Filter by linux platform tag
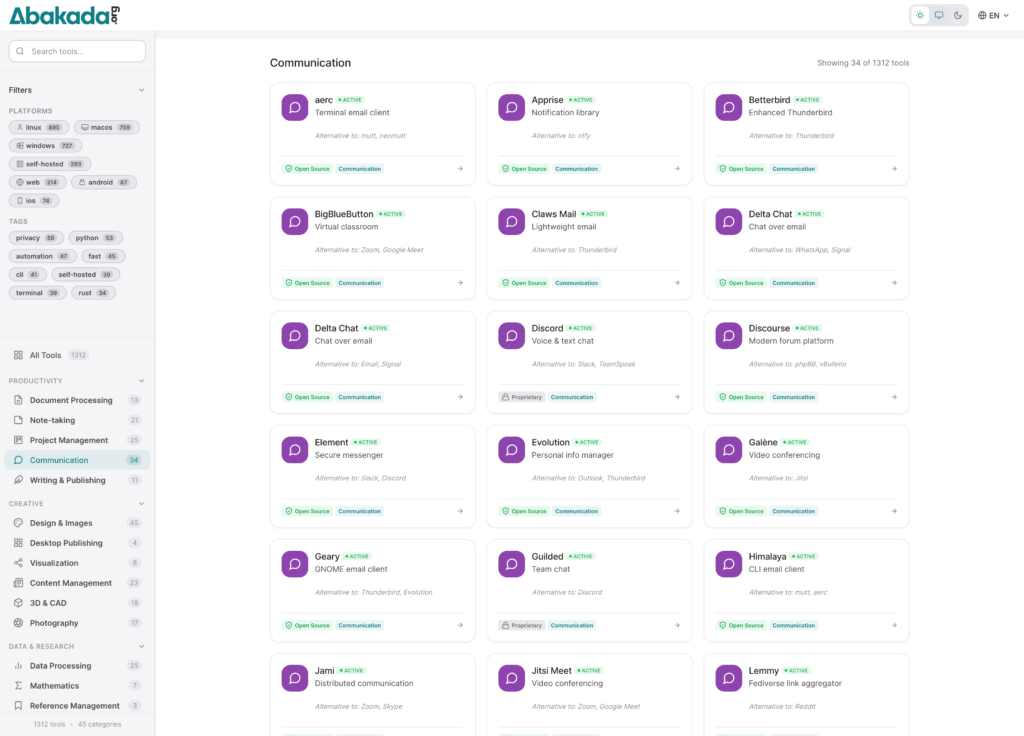Viewport: 1024px width, 736px height. [x=39, y=128]
